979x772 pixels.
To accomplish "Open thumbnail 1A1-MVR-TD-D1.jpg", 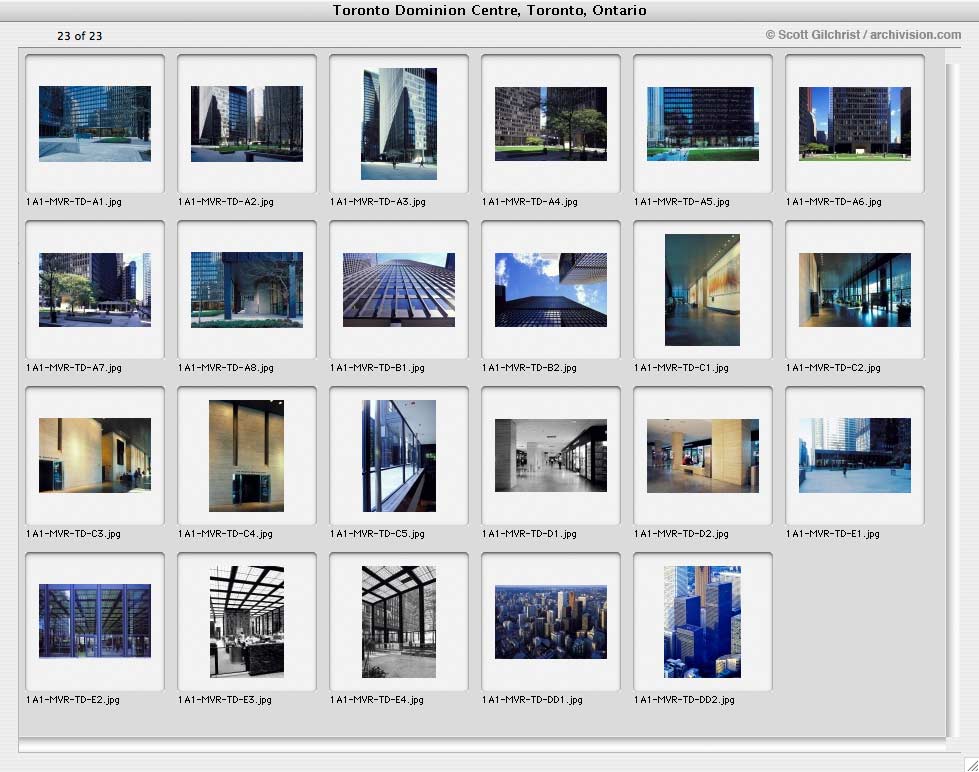I will click(x=551, y=455).
